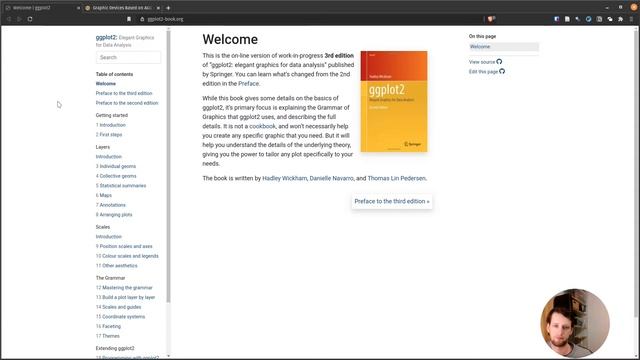Click the chat bubbles extension icon

(610, 19)
